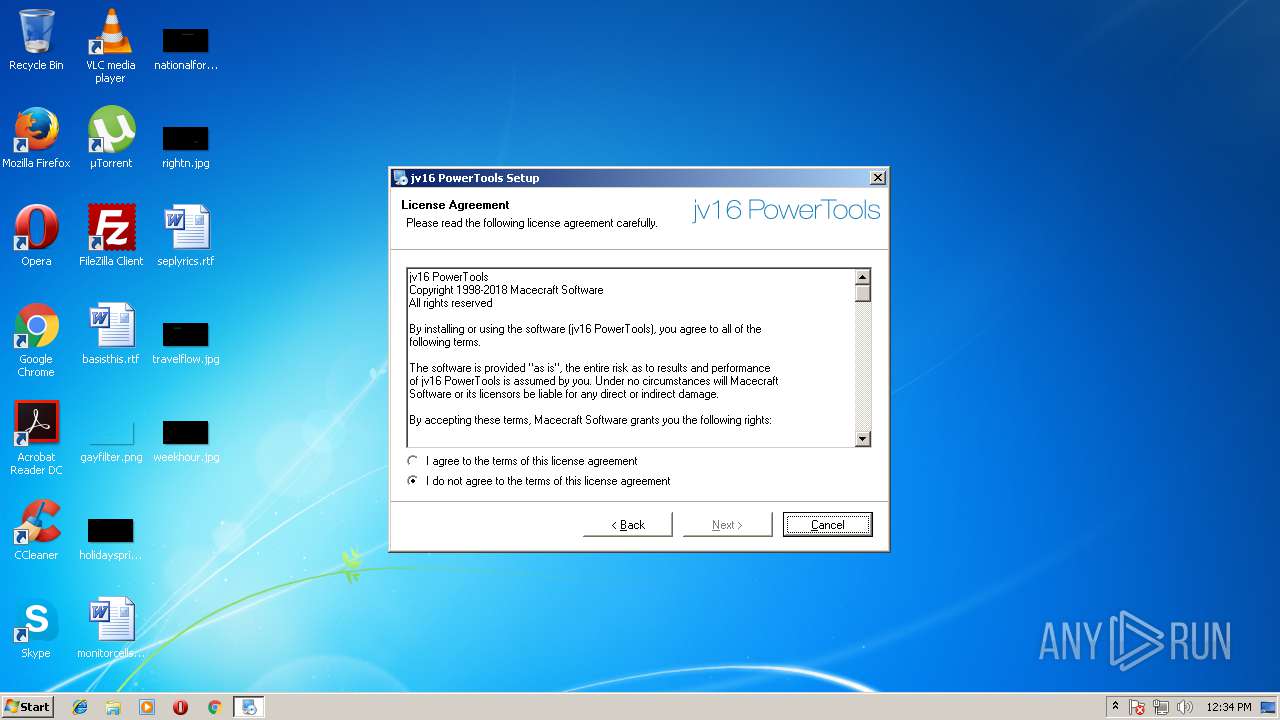Image resolution: width=1280 pixels, height=720 pixels.
Task: Launch CCleaner desktop shortcut
Action: coord(36,530)
